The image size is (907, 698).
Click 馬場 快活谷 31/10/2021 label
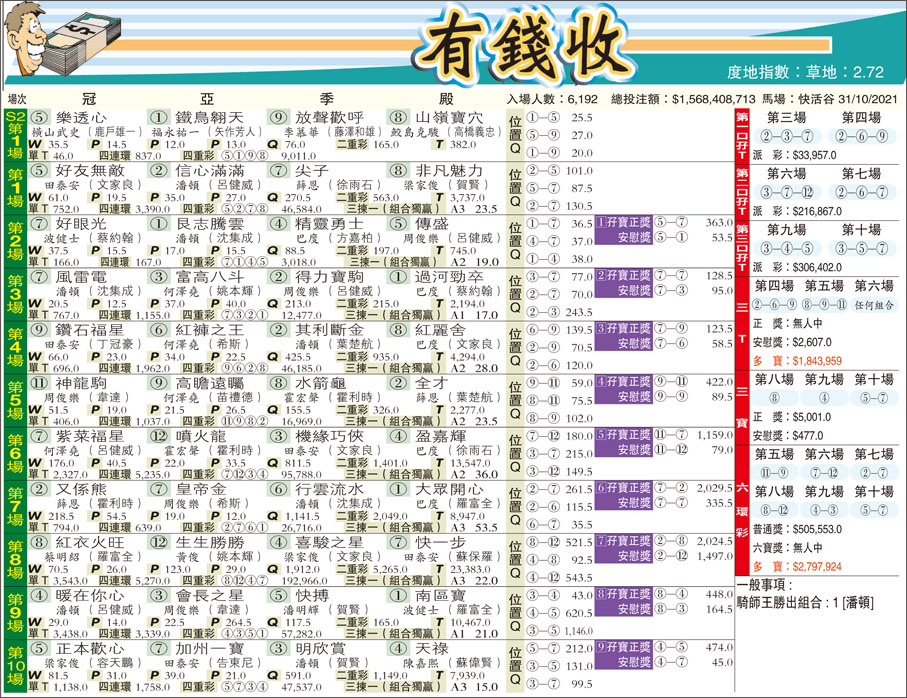coord(829,99)
